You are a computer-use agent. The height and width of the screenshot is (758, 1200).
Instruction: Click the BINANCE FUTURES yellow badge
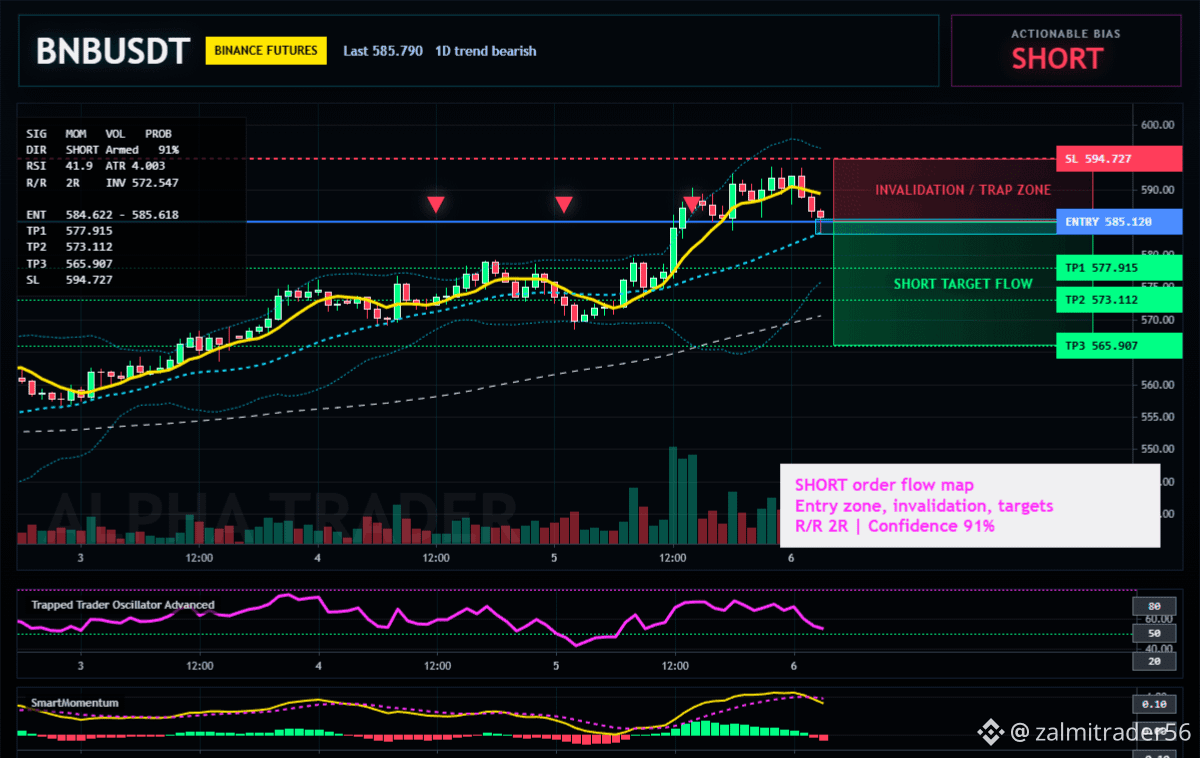(x=266, y=50)
